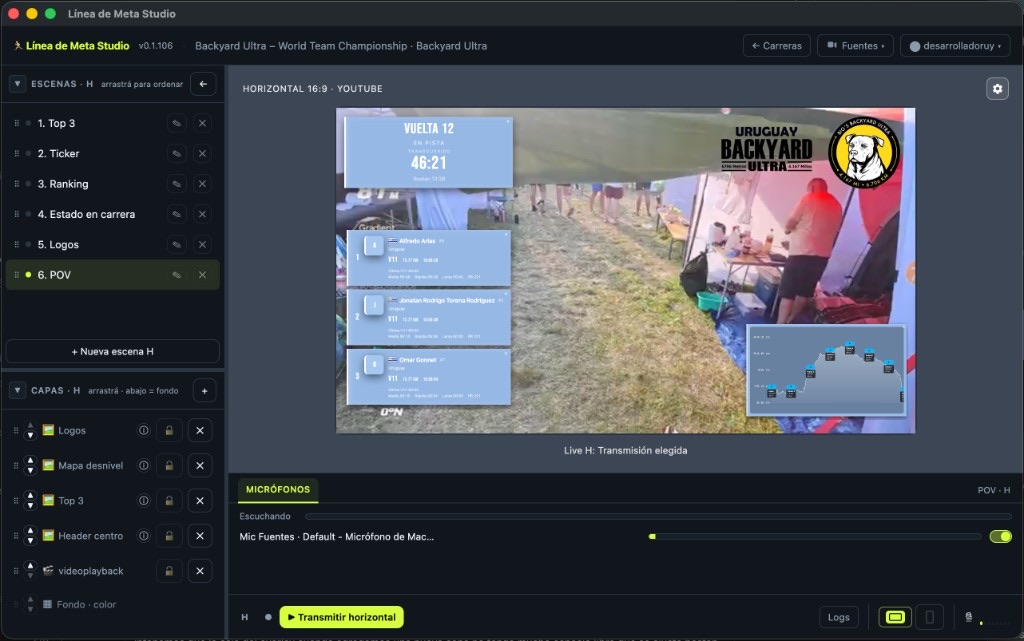Remove the Logos scene with its X
The height and width of the screenshot is (641, 1024).
point(202,245)
